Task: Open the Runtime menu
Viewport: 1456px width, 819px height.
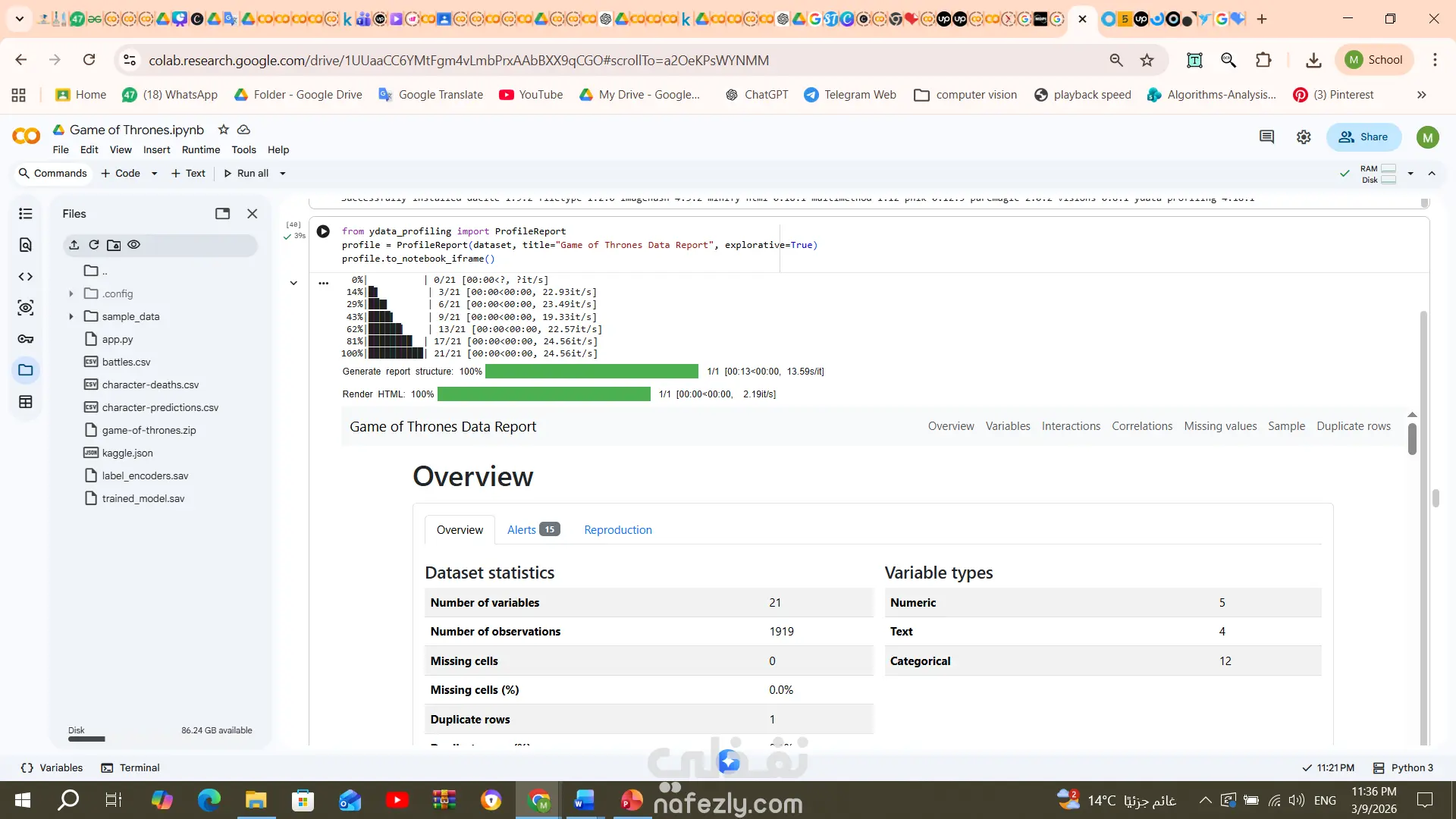Action: (200, 150)
